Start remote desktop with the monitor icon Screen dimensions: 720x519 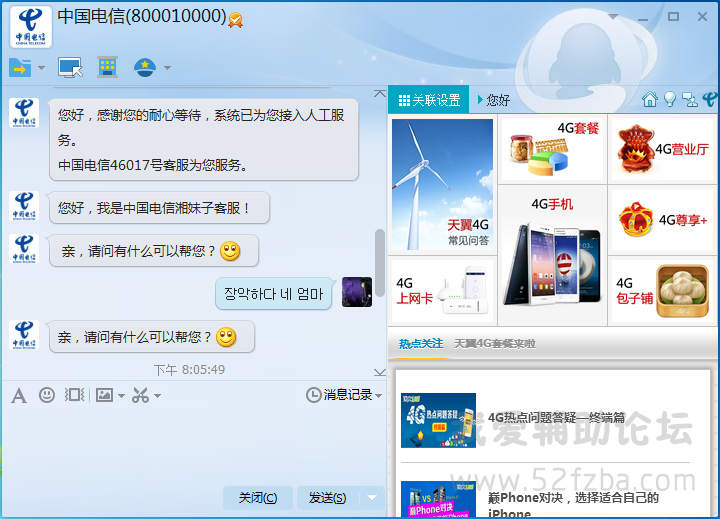[x=70, y=68]
